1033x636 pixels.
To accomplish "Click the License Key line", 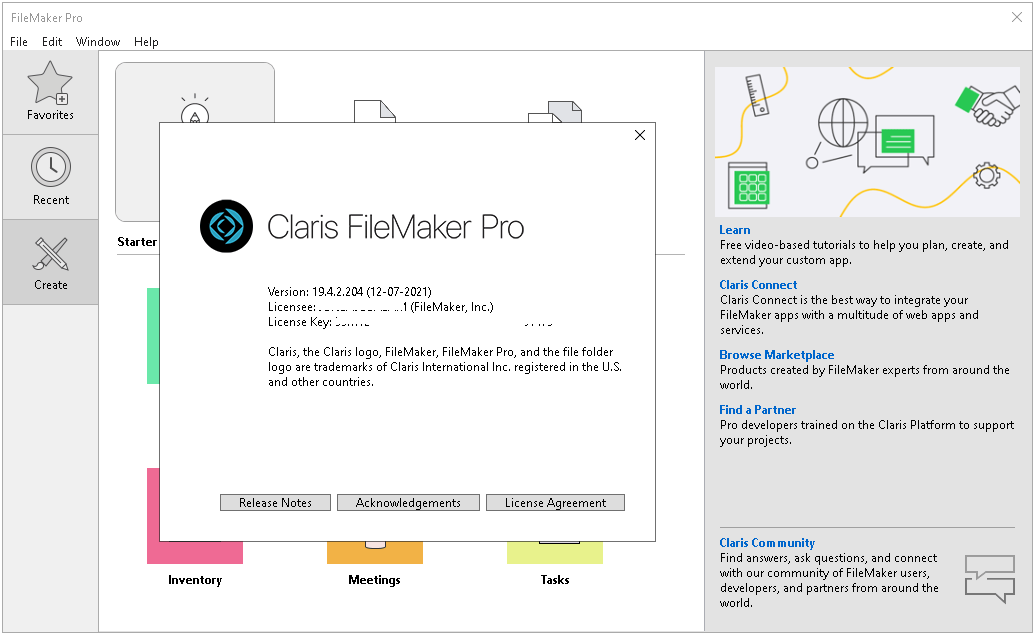I will [x=410, y=322].
